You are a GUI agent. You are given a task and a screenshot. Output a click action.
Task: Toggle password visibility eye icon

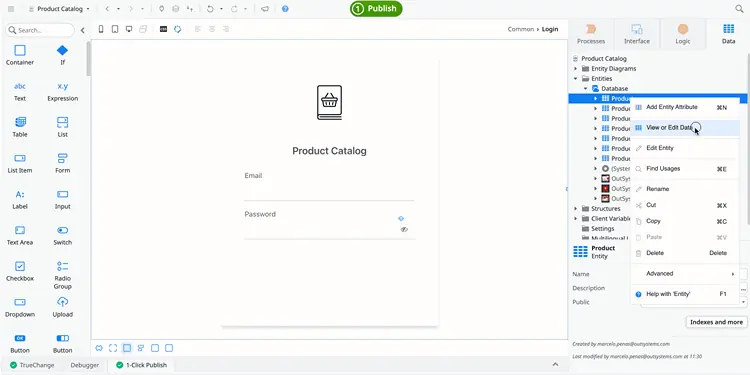pos(404,230)
